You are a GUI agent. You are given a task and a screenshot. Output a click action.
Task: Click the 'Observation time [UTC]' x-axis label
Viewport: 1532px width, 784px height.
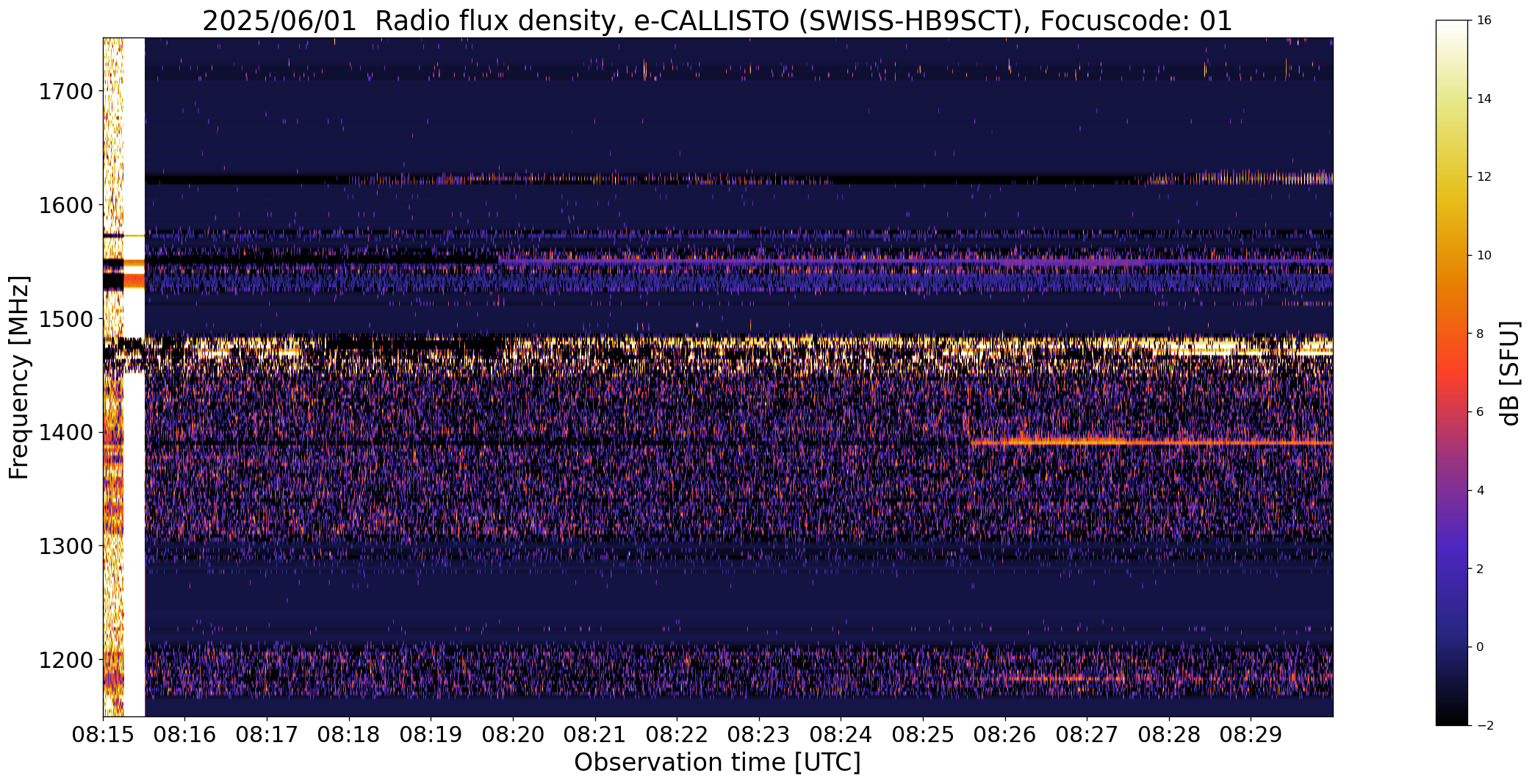(717, 763)
